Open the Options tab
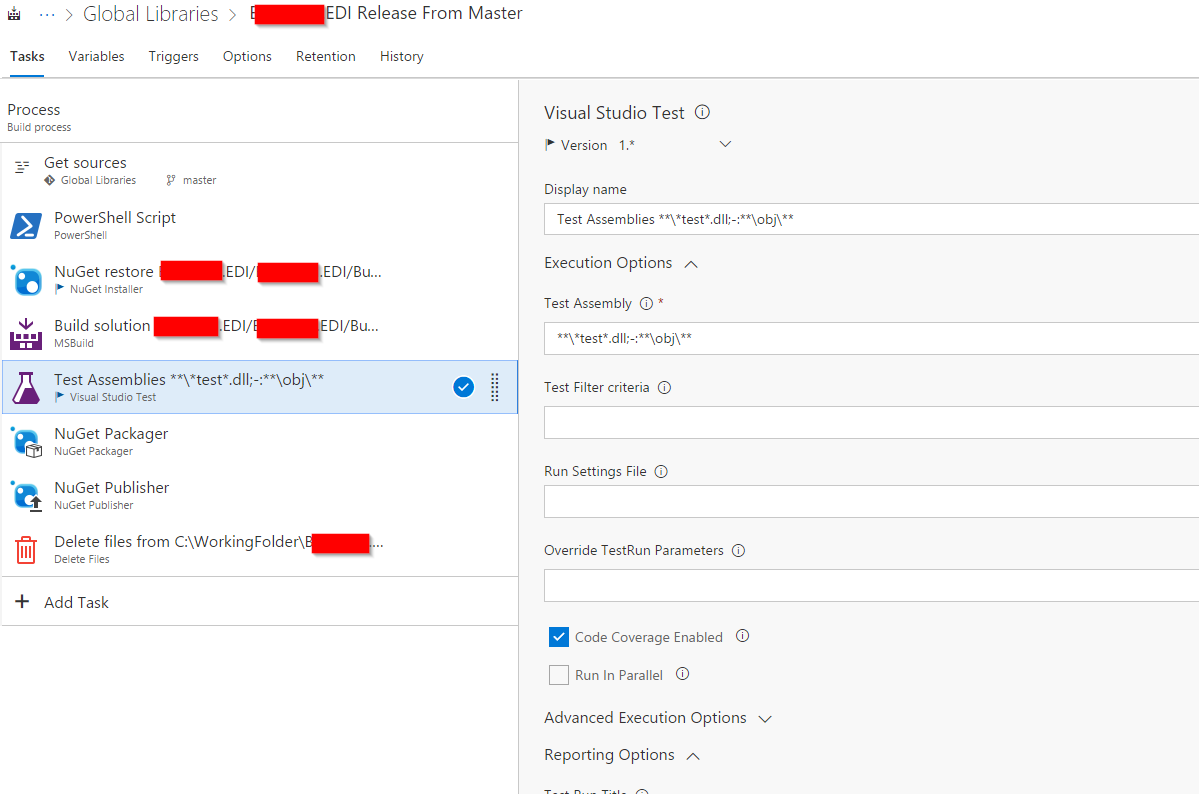 tap(247, 57)
